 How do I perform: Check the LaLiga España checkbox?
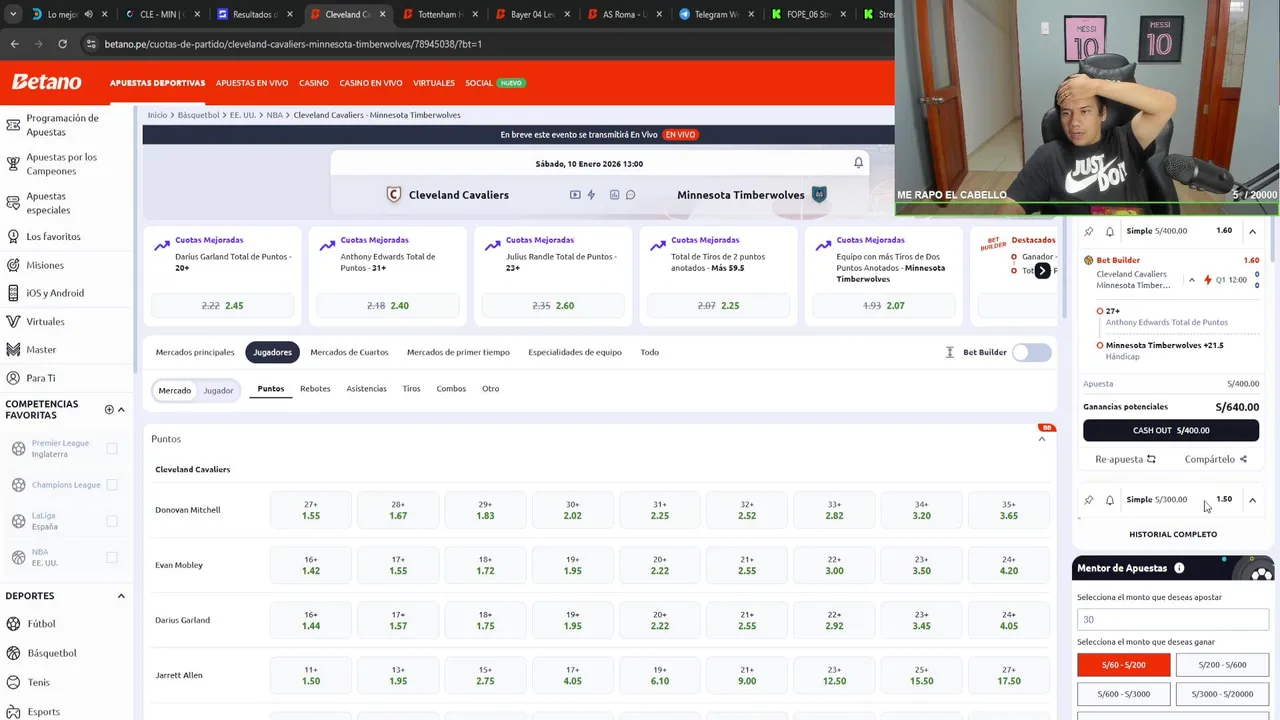112,521
